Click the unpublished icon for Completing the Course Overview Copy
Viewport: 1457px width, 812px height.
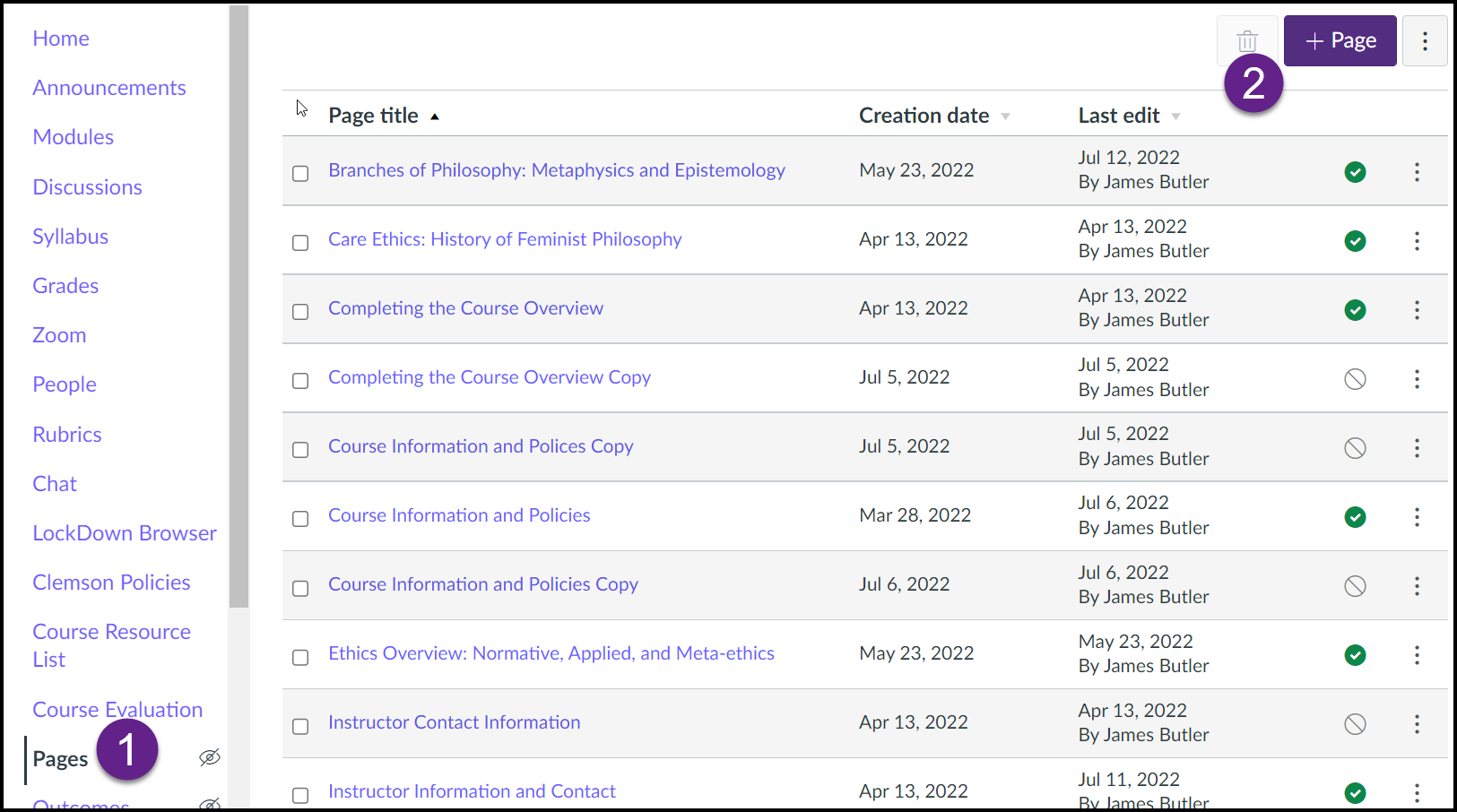click(1355, 378)
